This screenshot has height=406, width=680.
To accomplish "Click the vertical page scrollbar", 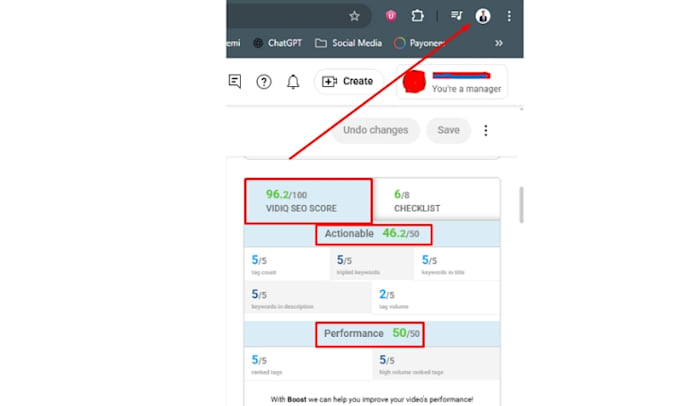I will [x=521, y=205].
